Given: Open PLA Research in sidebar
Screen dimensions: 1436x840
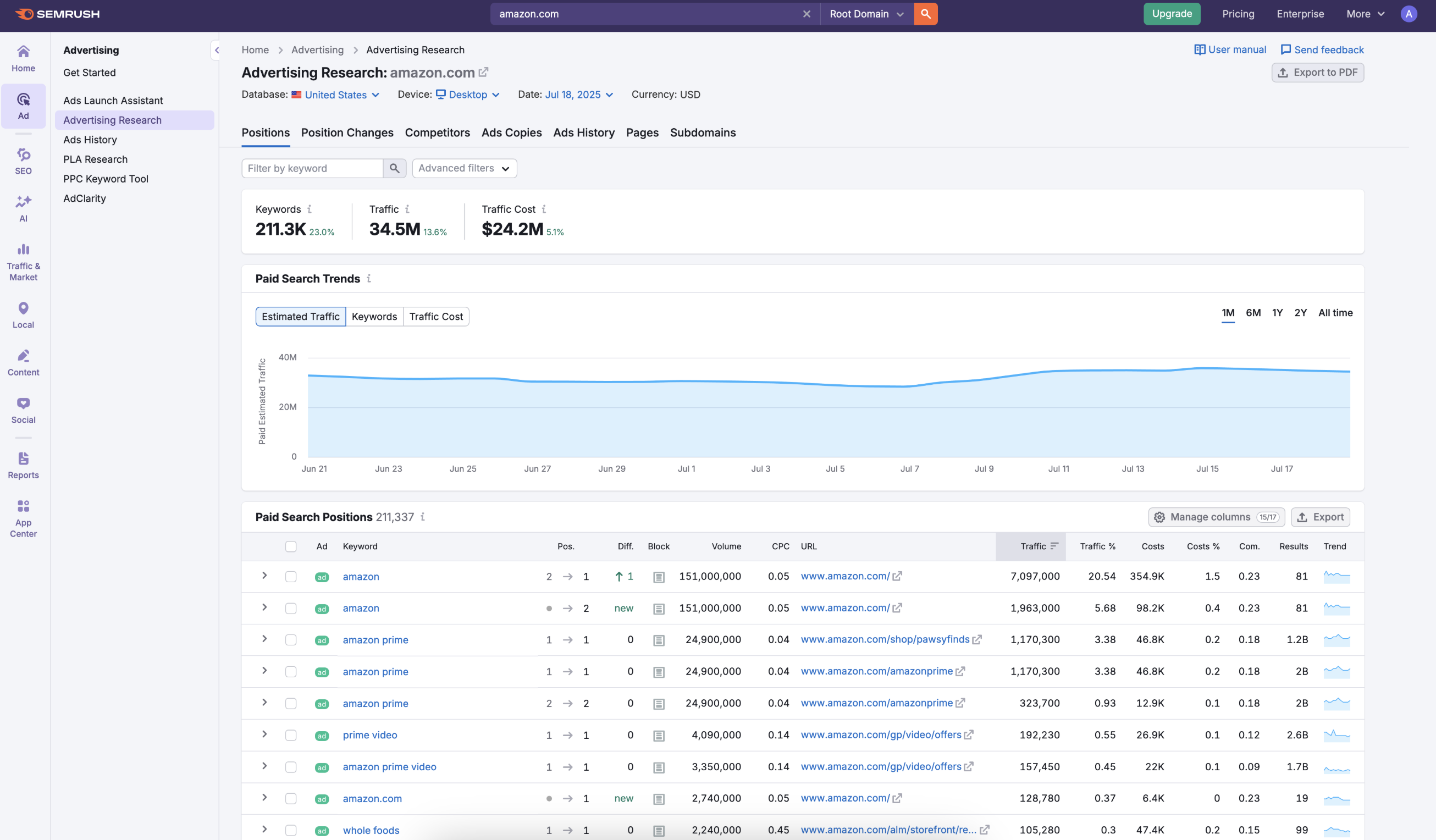Looking at the screenshot, I should pyautogui.click(x=95, y=159).
